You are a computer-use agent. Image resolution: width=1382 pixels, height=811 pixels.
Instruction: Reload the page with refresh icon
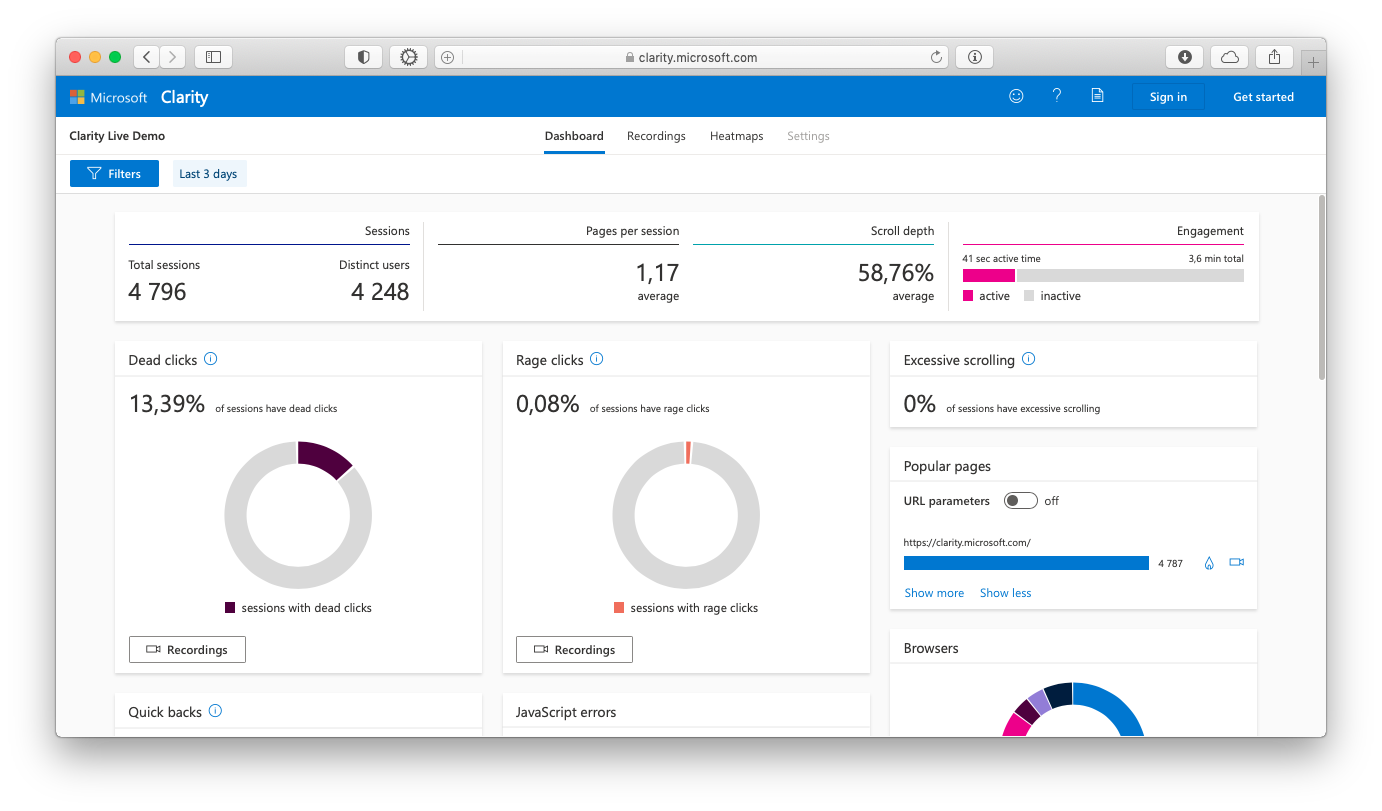pyautogui.click(x=936, y=57)
